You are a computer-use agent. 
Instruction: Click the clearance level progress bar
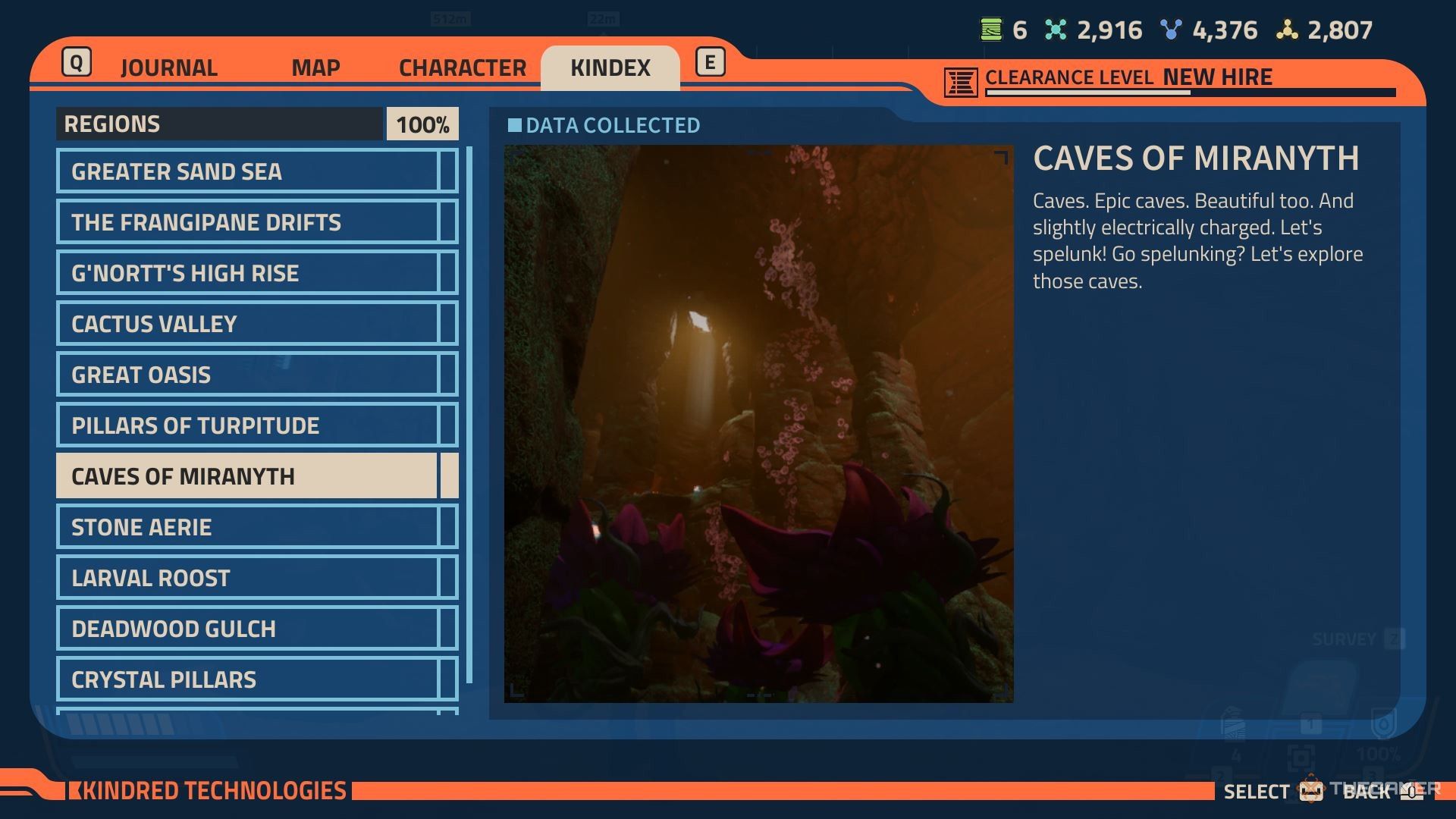tap(1189, 93)
